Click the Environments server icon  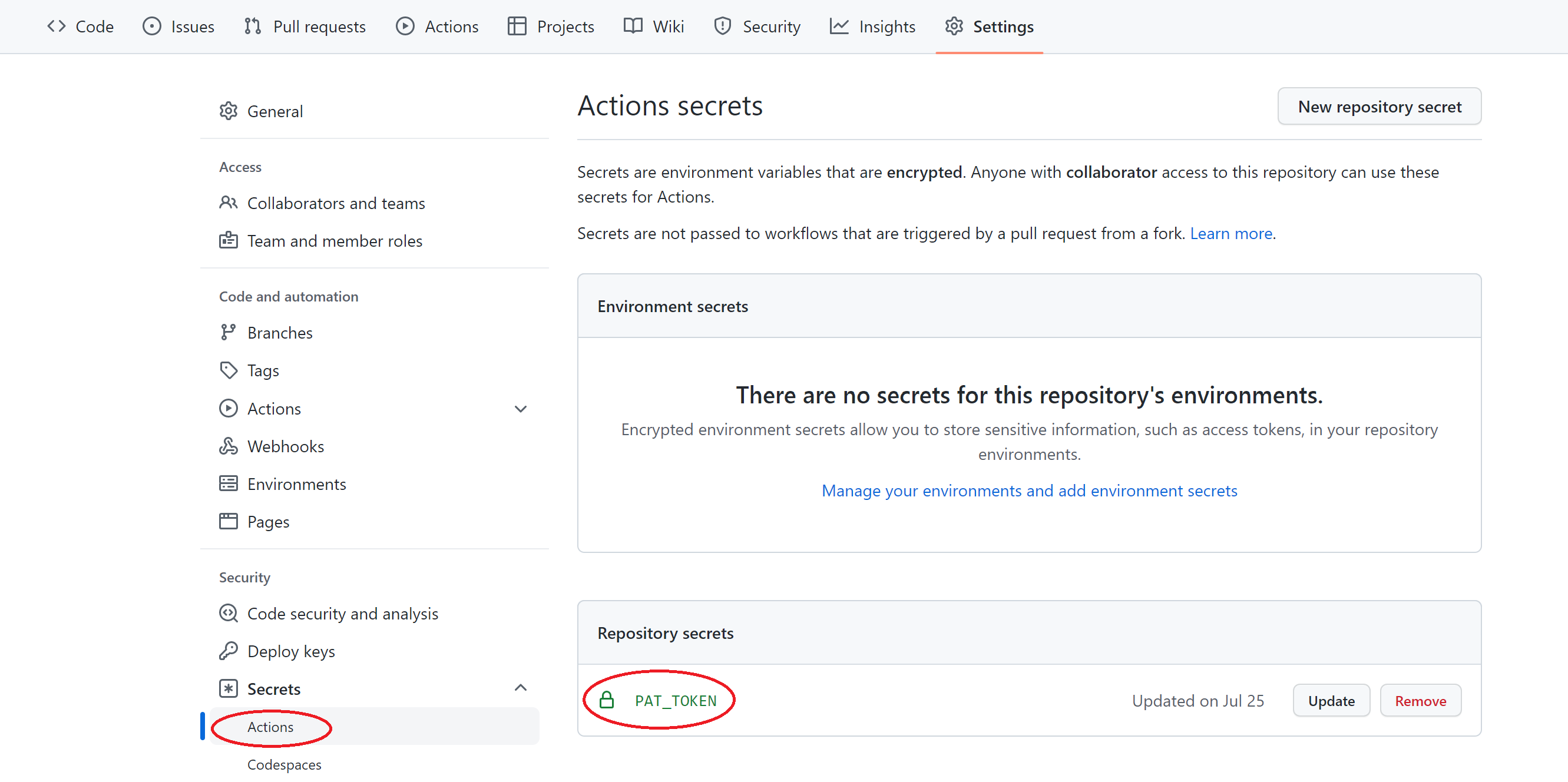pos(229,484)
